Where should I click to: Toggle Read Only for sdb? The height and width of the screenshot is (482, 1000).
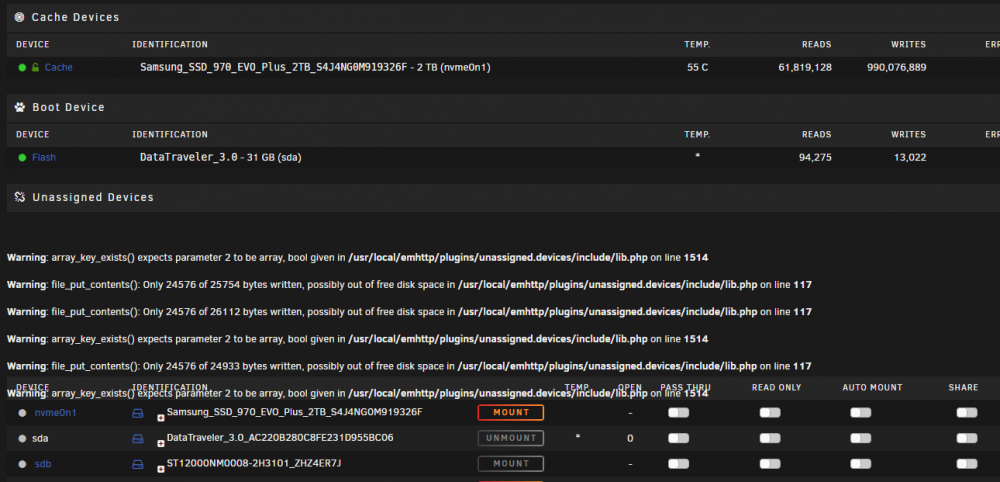pyautogui.click(x=770, y=464)
